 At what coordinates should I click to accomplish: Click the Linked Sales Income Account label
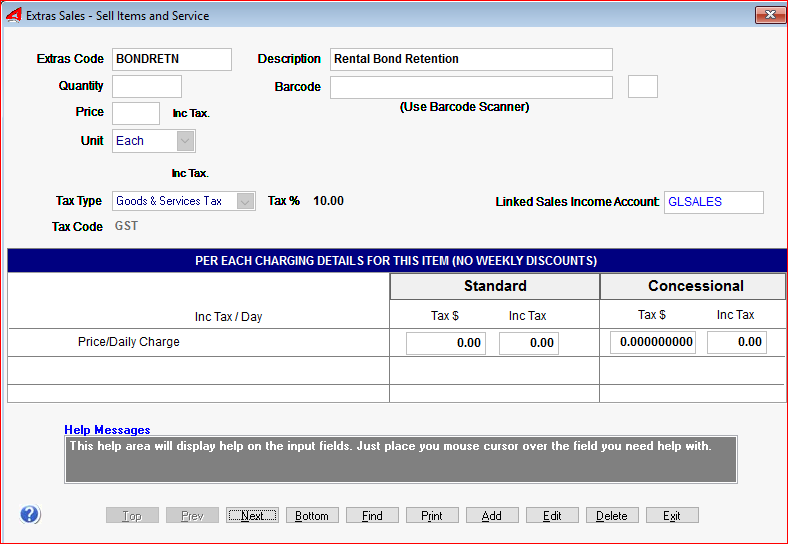[577, 202]
